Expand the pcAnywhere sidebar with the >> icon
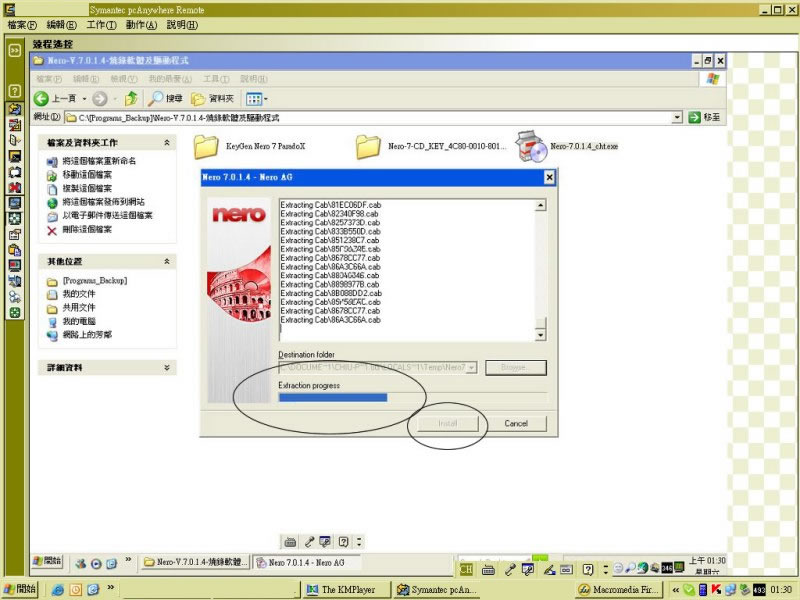Viewport: 800px width, 600px height. click(14, 50)
